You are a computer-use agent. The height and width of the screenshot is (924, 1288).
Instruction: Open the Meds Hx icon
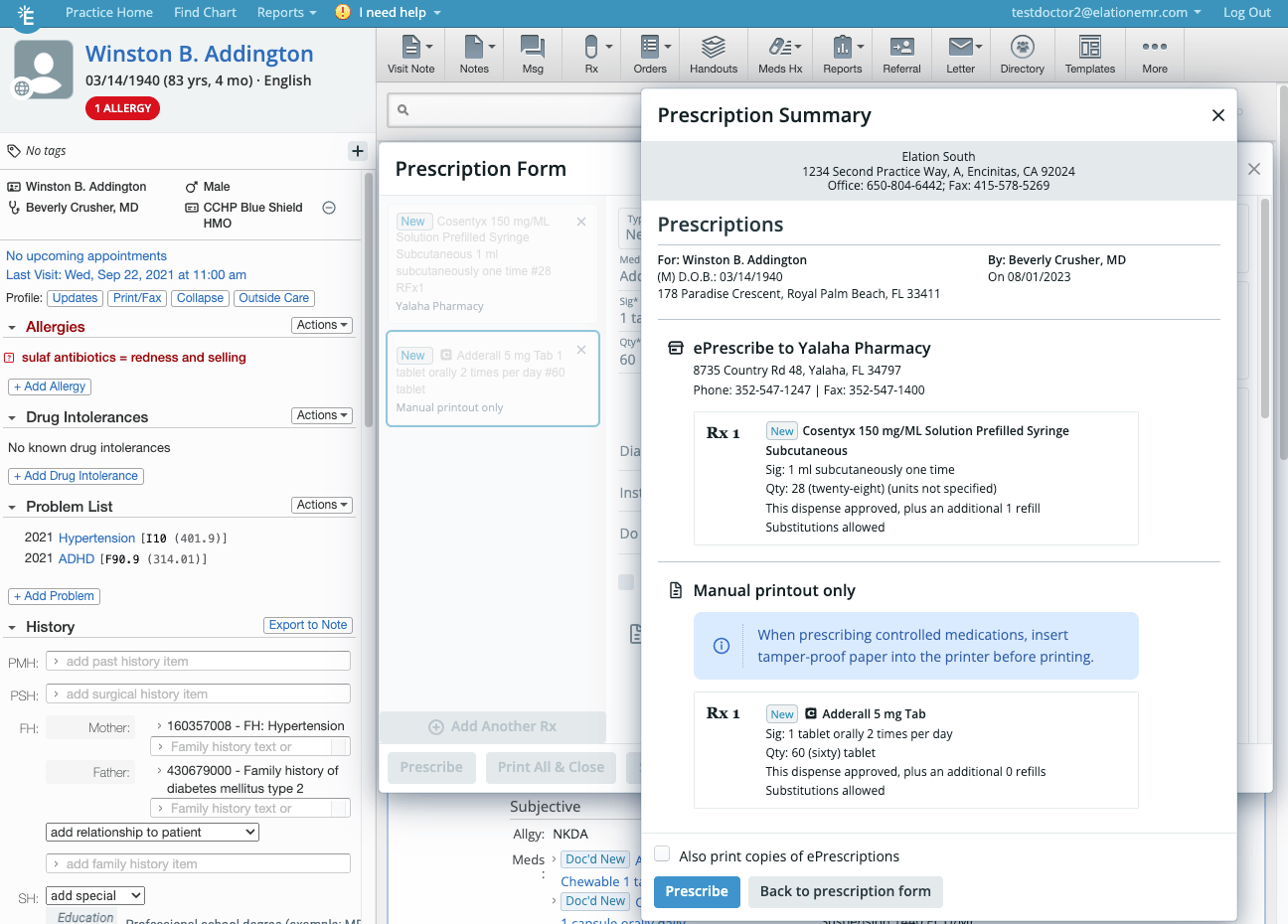pyautogui.click(x=780, y=55)
